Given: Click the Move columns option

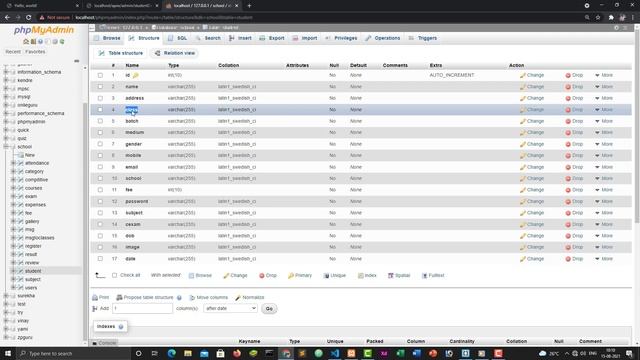Looking at the screenshot, I should (x=209, y=298).
